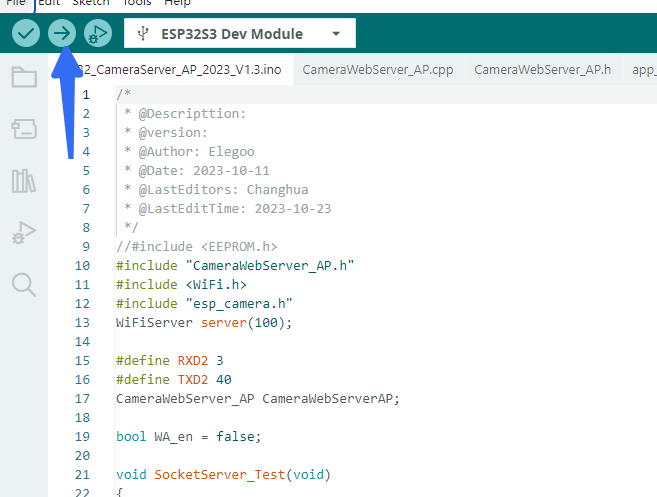The height and width of the screenshot is (497, 657).
Task: Click the @Date: 2023-10-11 comment line
Action: click(x=197, y=171)
